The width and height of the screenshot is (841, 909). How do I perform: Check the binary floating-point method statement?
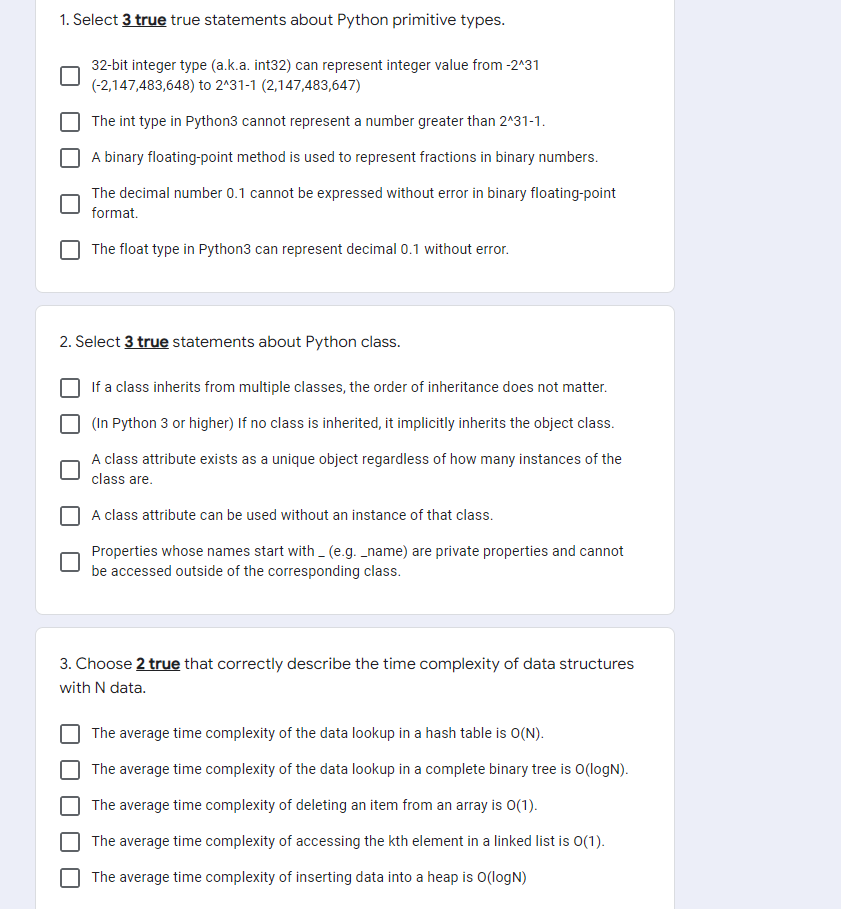point(69,157)
